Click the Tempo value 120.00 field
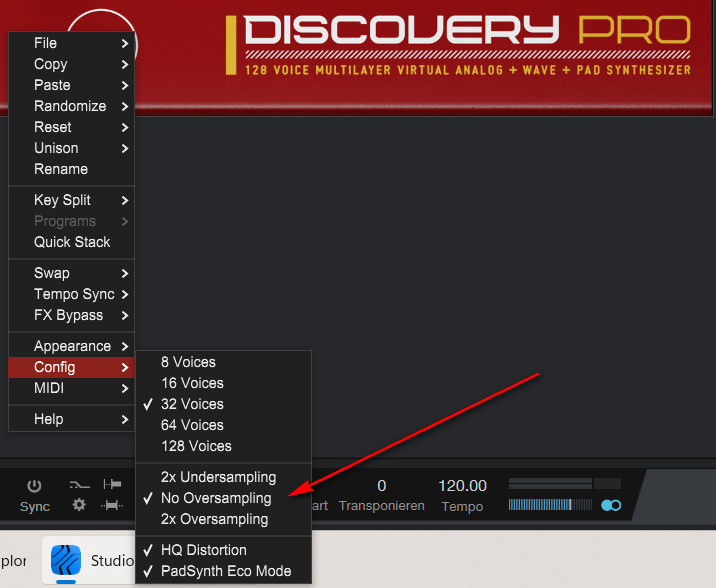This screenshot has height=588, width=716. coord(462,486)
